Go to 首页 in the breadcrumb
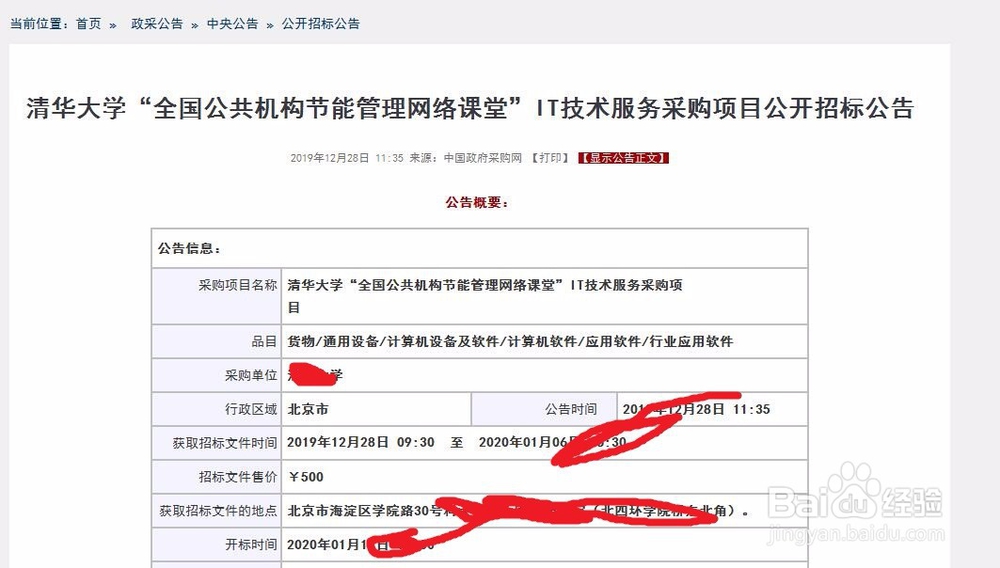This screenshot has width=1000, height=568. pyautogui.click(x=88, y=24)
